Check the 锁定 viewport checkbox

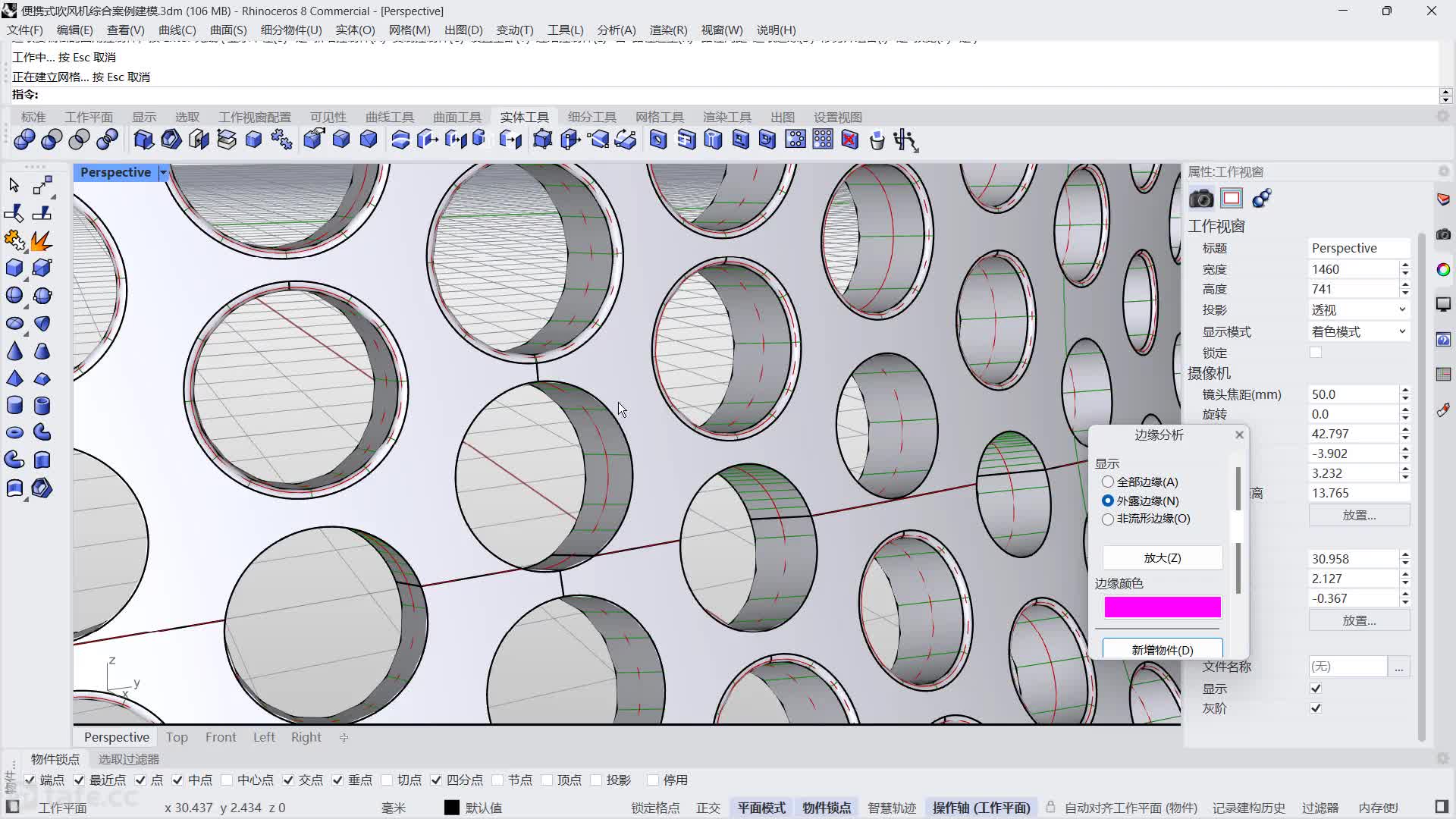(x=1316, y=353)
